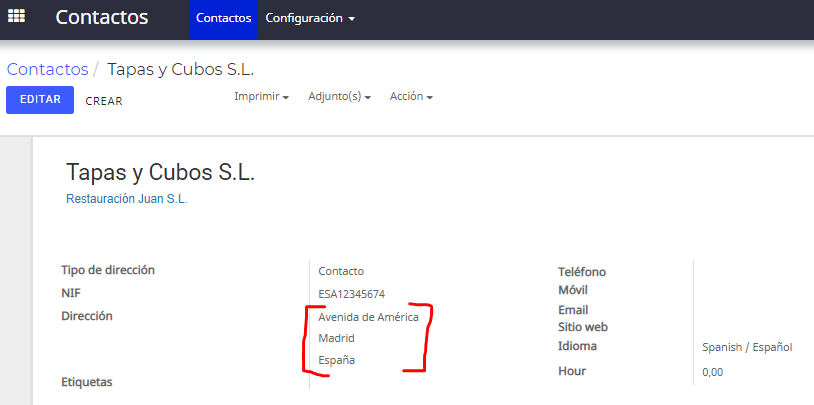This screenshot has height=405, width=814.
Task: Click the Sitio web field label
Action: (583, 327)
